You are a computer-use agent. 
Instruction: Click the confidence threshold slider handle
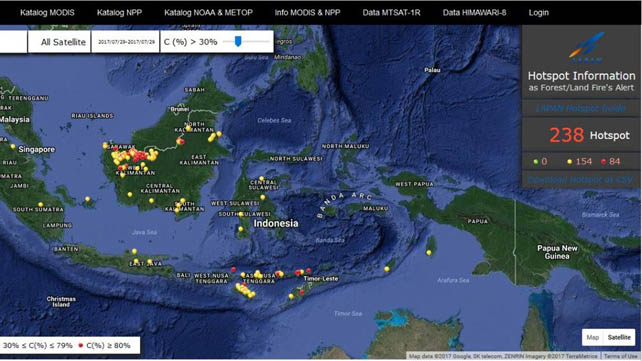[x=238, y=41]
